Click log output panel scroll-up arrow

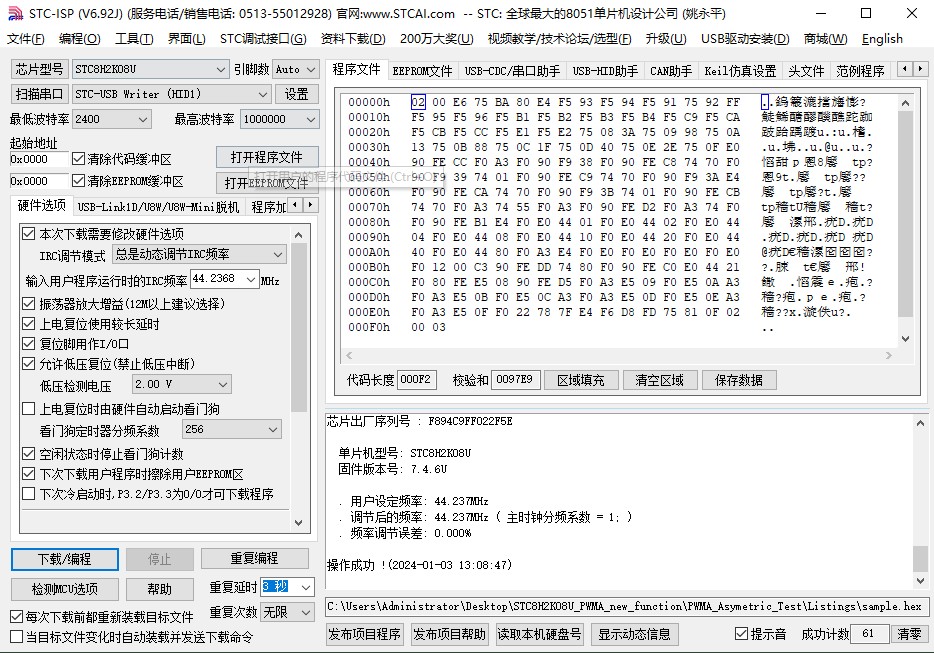[x=920, y=423]
